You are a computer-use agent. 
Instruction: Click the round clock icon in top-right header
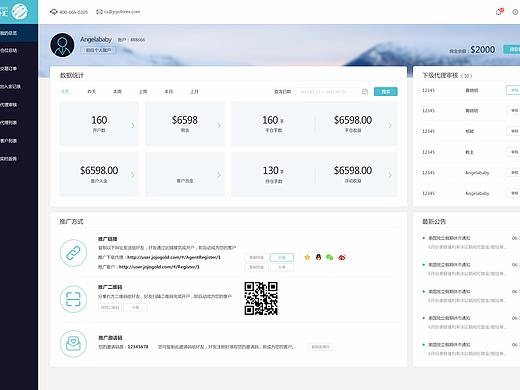[x=516, y=12]
